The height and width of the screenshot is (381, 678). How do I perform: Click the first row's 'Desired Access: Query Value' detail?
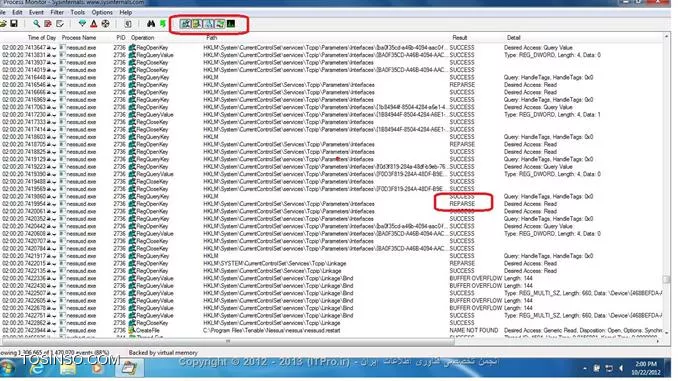[x=538, y=48]
